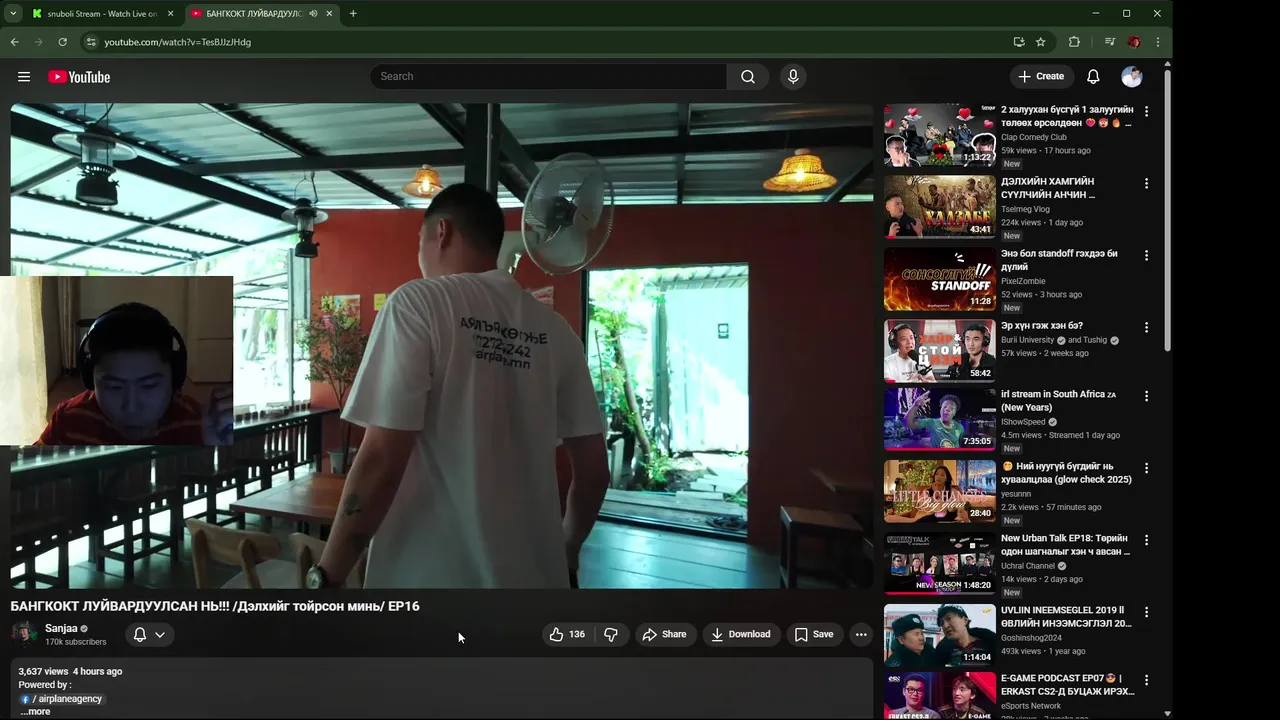
Task: Close the snuboli Stream tab
Action: tap(170, 14)
